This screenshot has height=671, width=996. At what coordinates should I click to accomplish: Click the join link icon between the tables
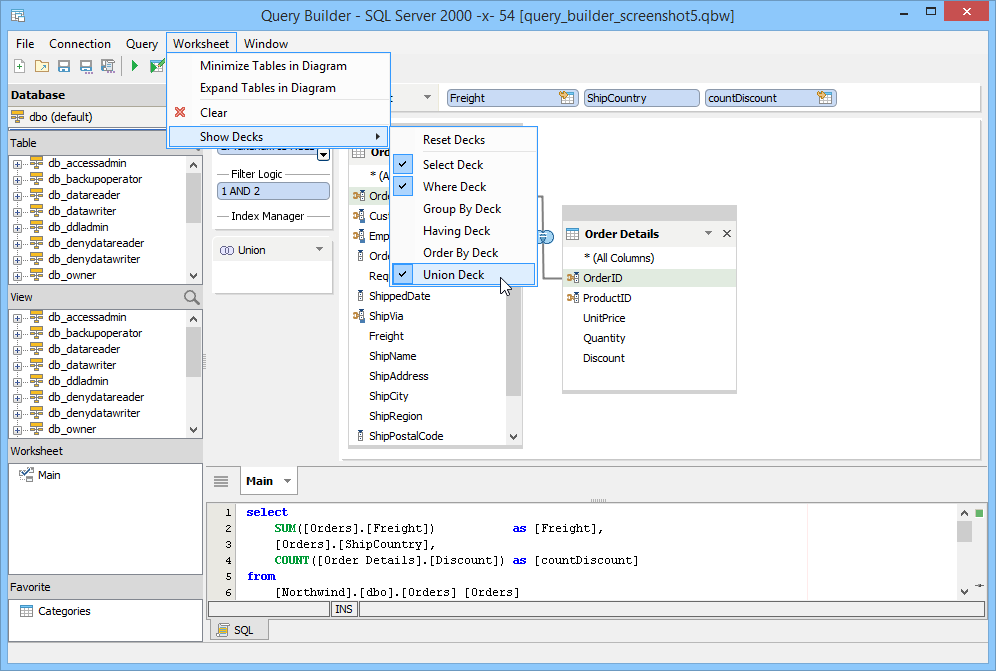(x=546, y=237)
